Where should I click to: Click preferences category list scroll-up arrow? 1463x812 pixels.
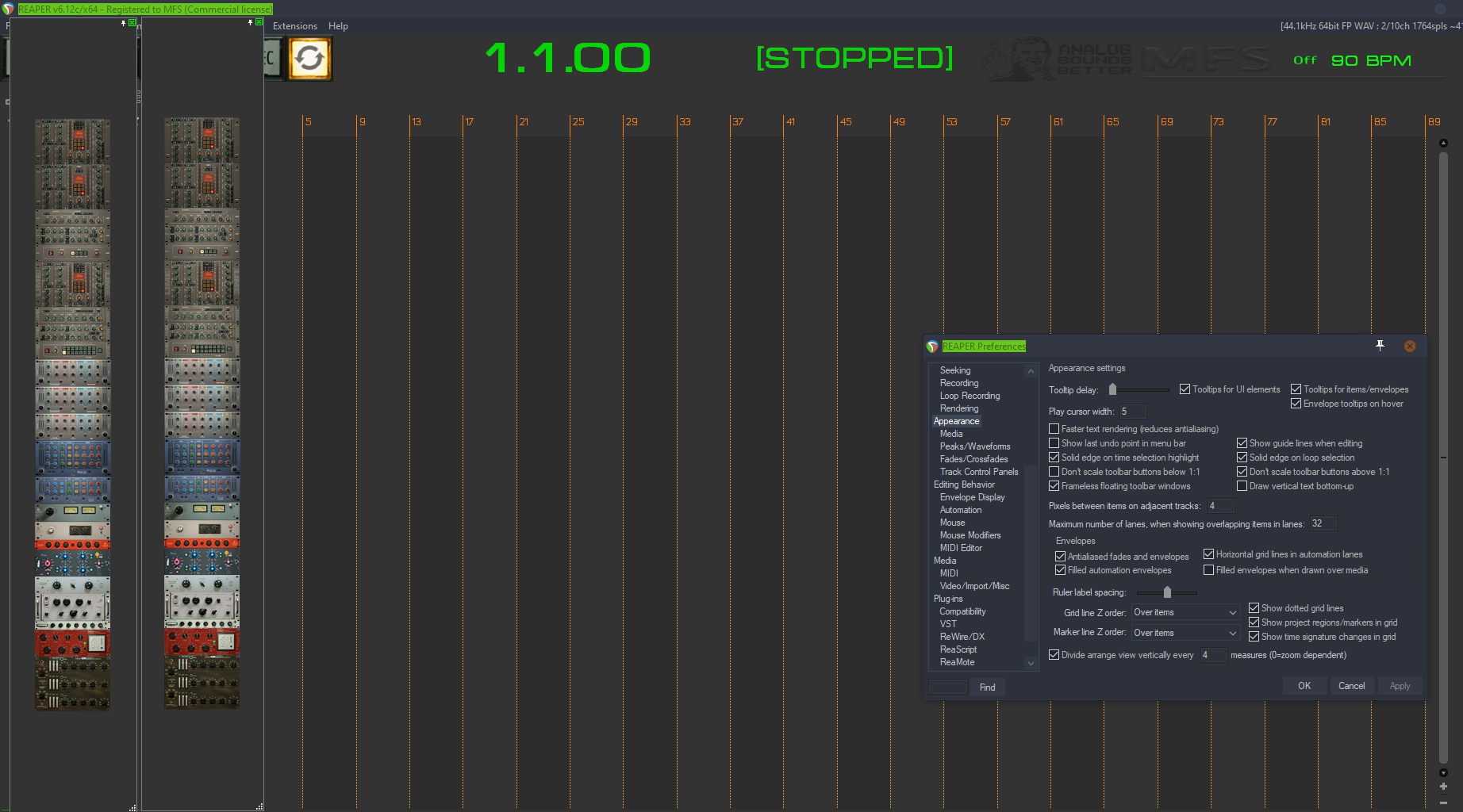1031,370
